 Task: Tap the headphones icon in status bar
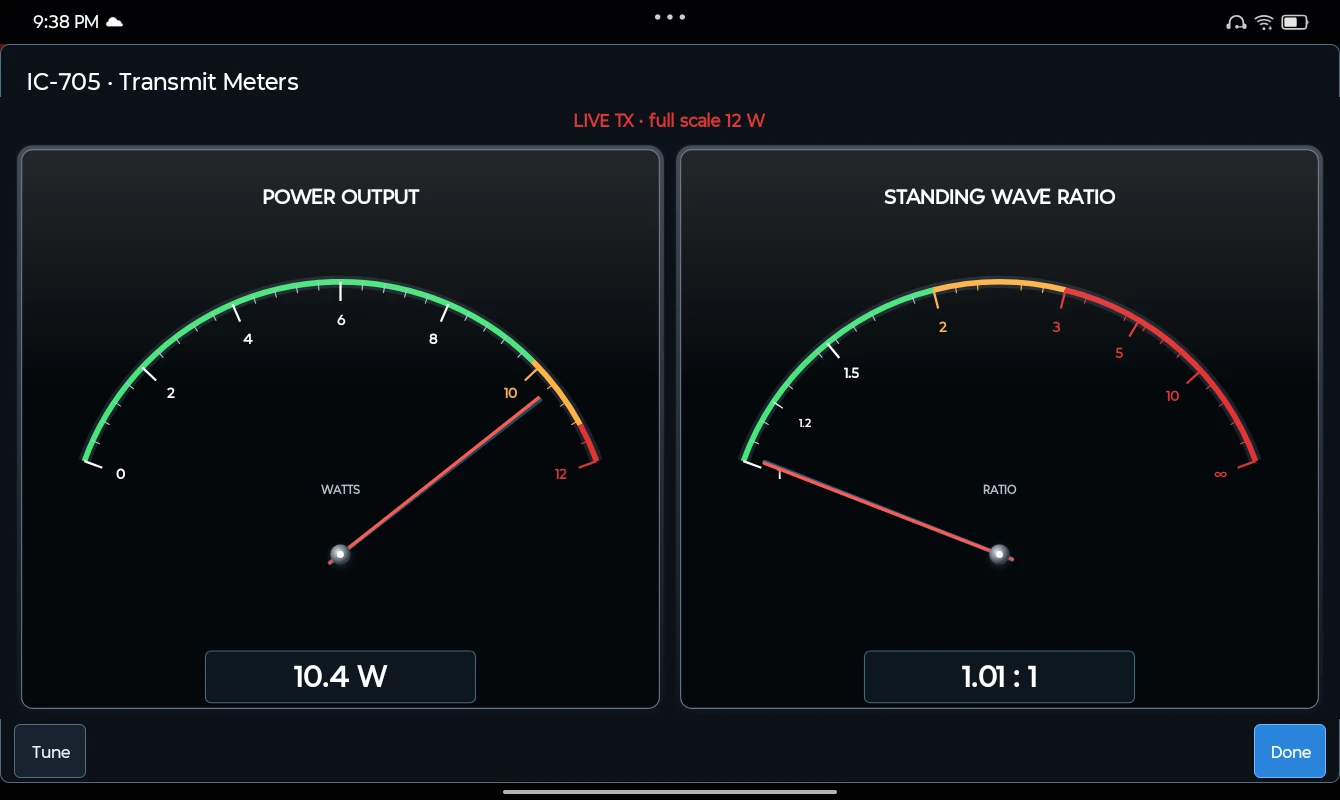1236,22
